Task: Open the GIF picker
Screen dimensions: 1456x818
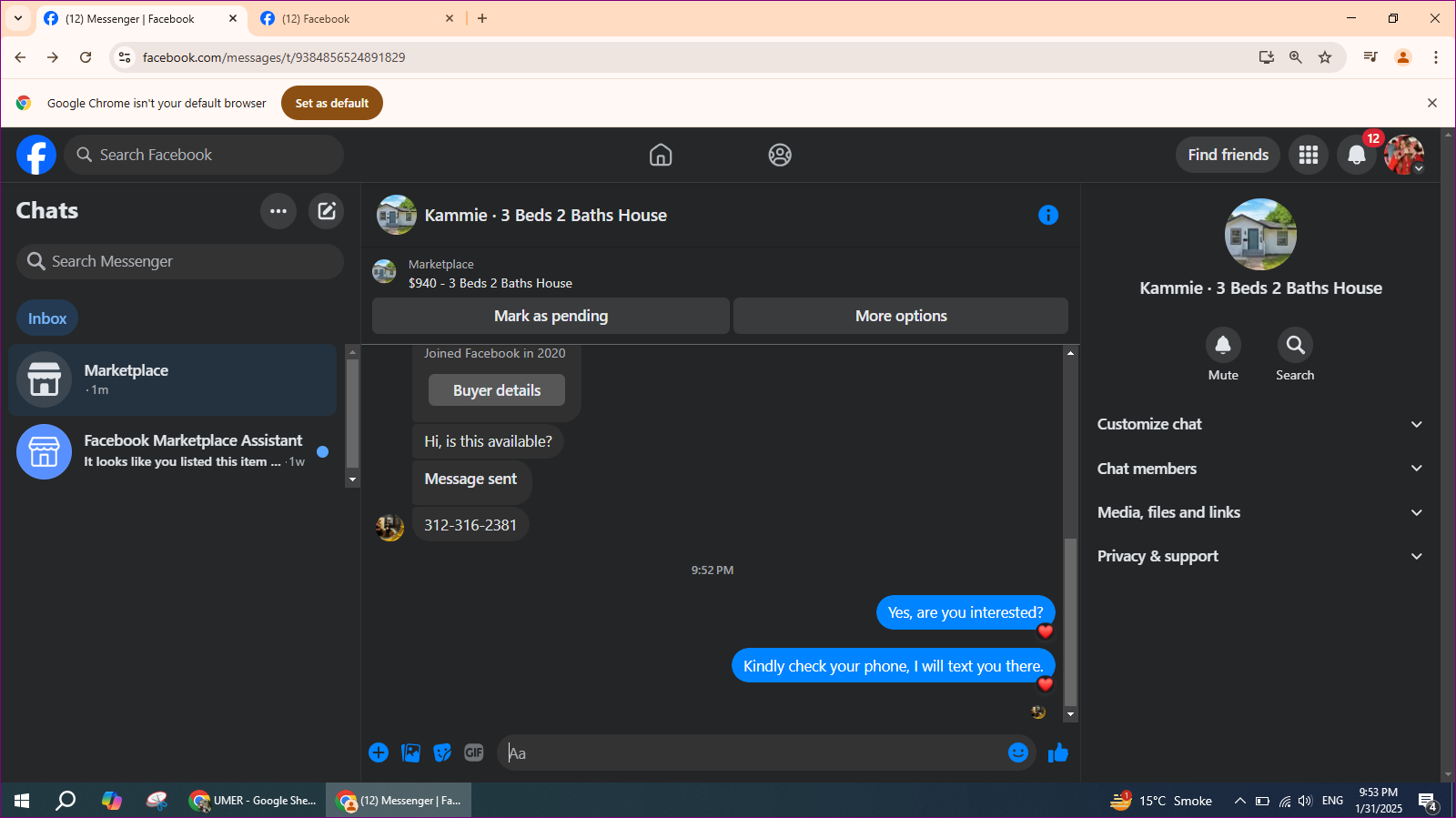Action: tap(474, 752)
